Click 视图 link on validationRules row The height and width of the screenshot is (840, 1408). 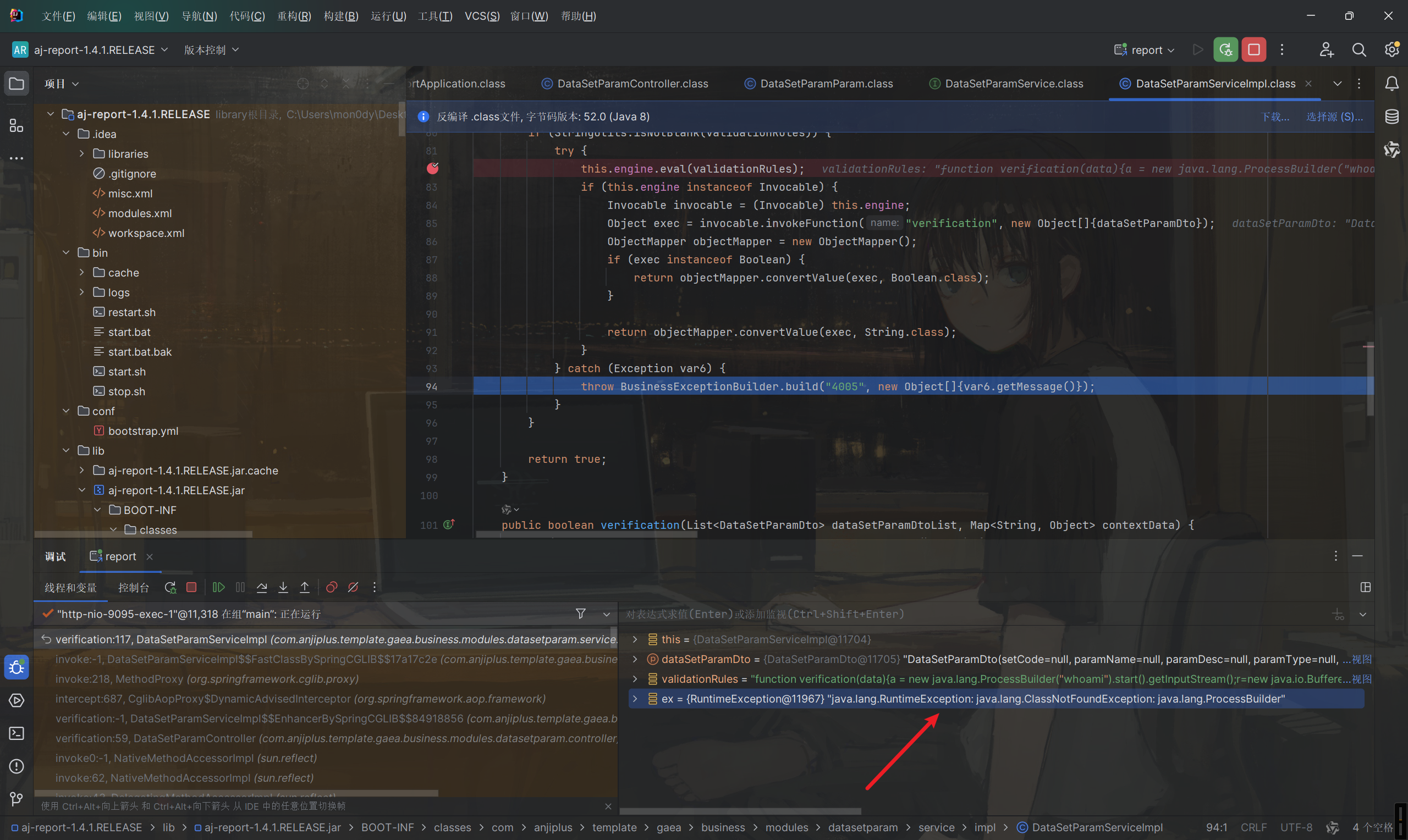(x=1362, y=679)
